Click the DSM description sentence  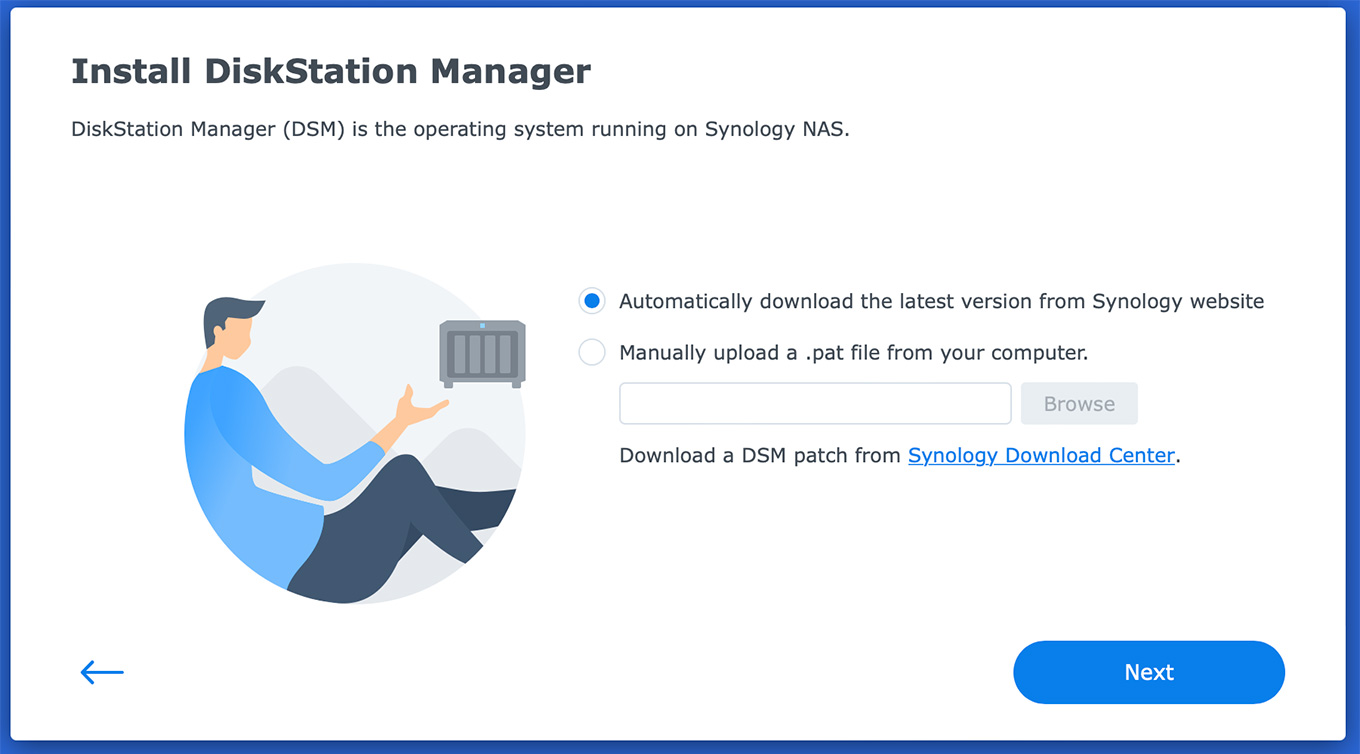click(x=460, y=130)
